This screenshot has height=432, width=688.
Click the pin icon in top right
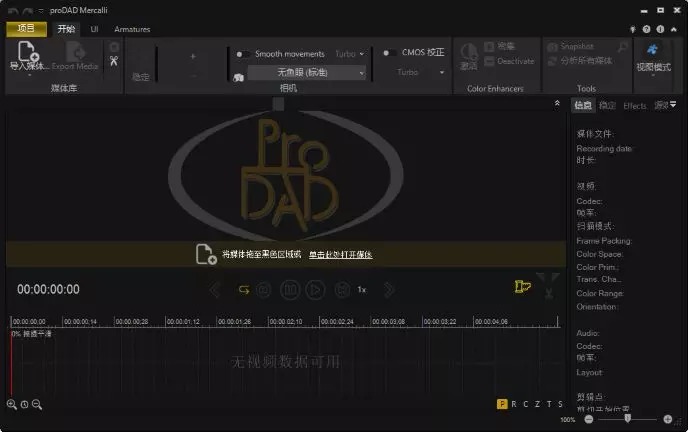click(x=633, y=29)
